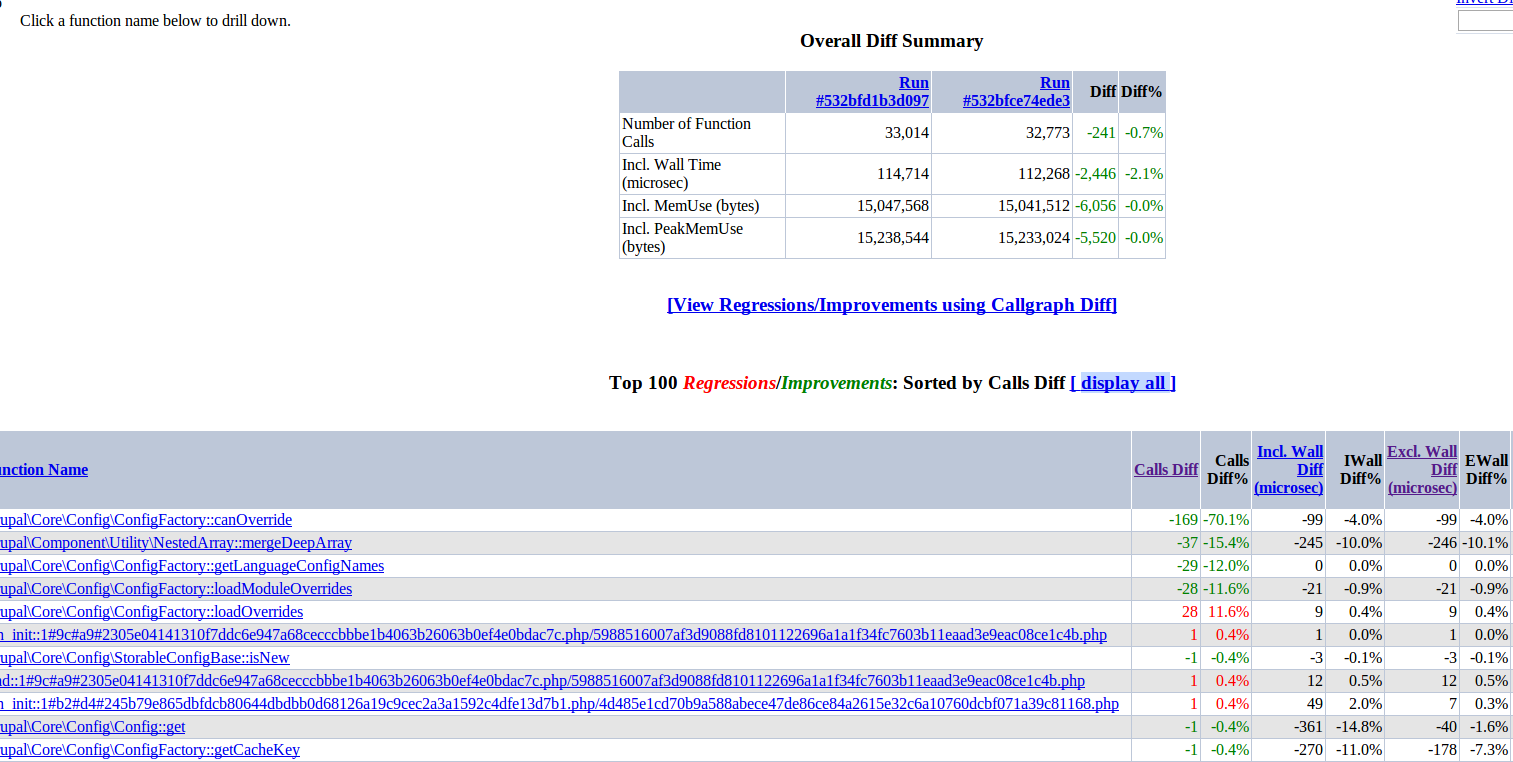Select the 114,714 wall time value

click(903, 174)
